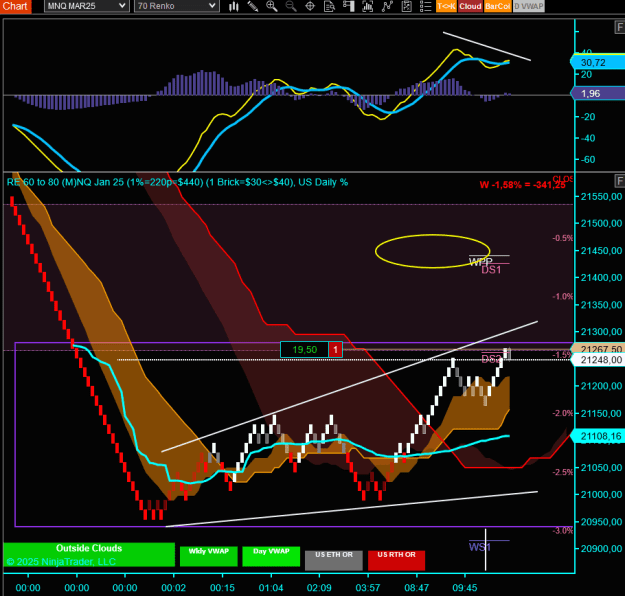Toggle the BarCol toolbar button
This screenshot has width=625, height=596.
tap(497, 6)
